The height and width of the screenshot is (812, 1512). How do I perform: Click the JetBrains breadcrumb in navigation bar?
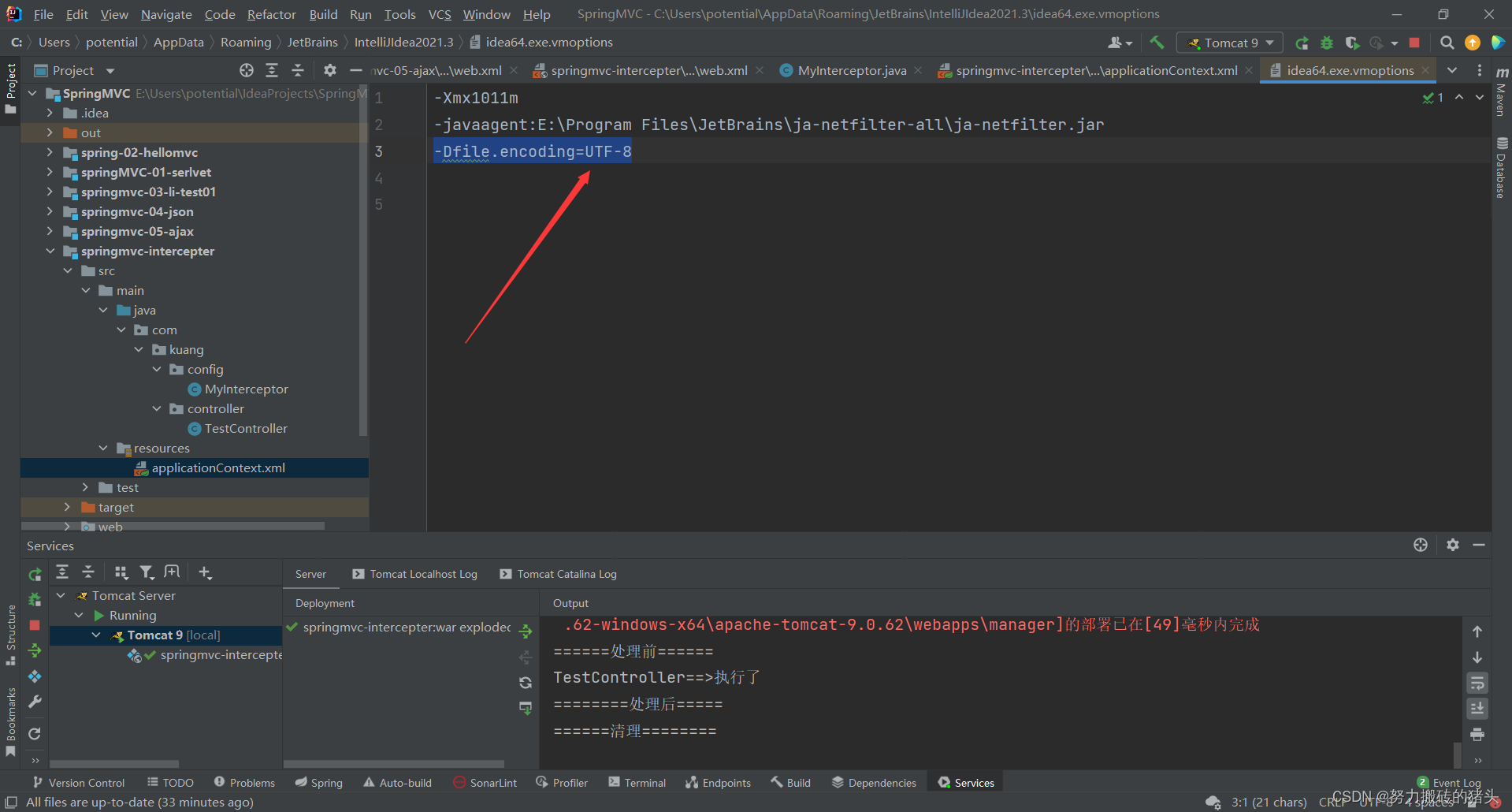pos(312,42)
